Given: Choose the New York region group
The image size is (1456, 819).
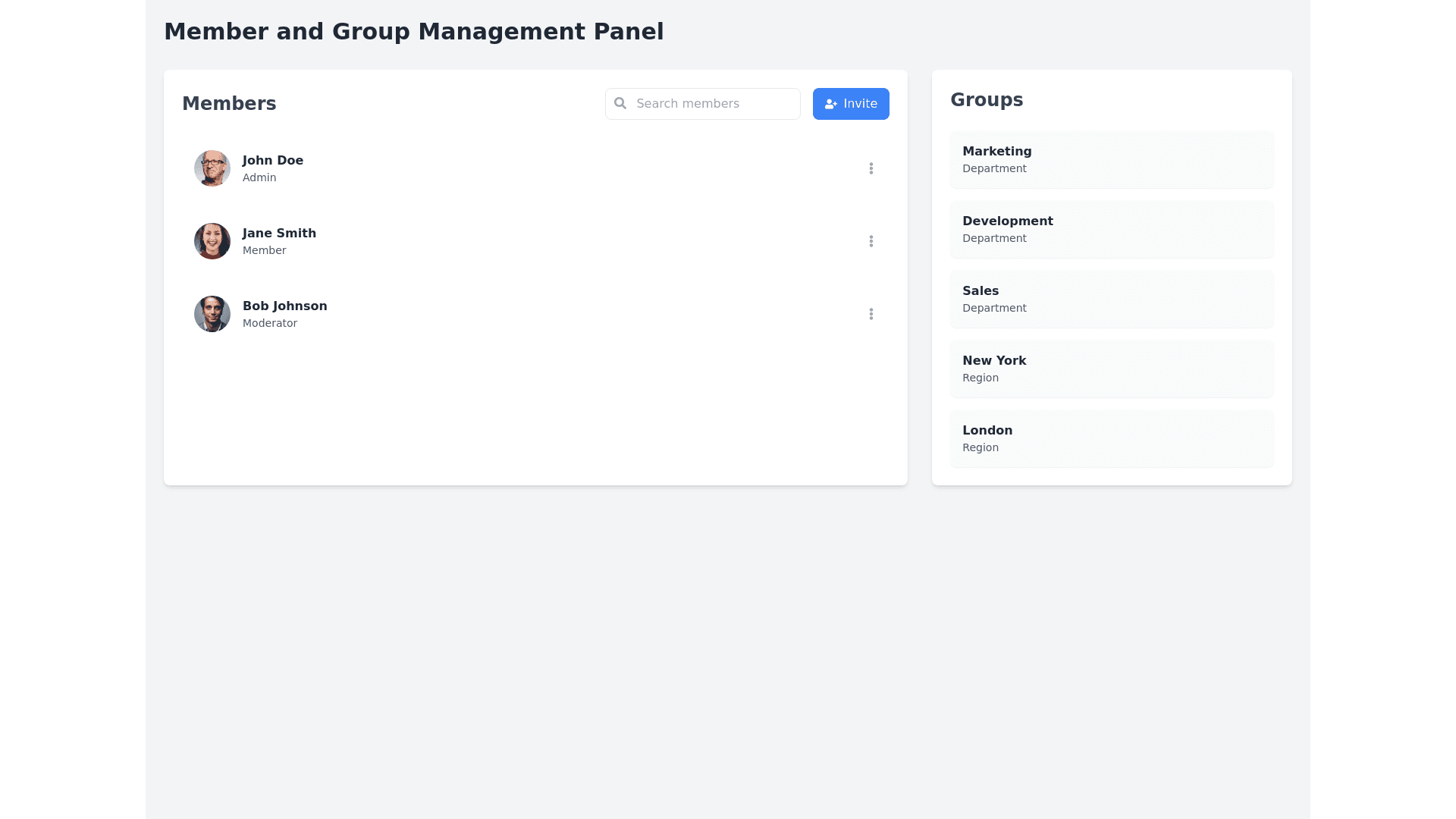Looking at the screenshot, I should [1111, 369].
